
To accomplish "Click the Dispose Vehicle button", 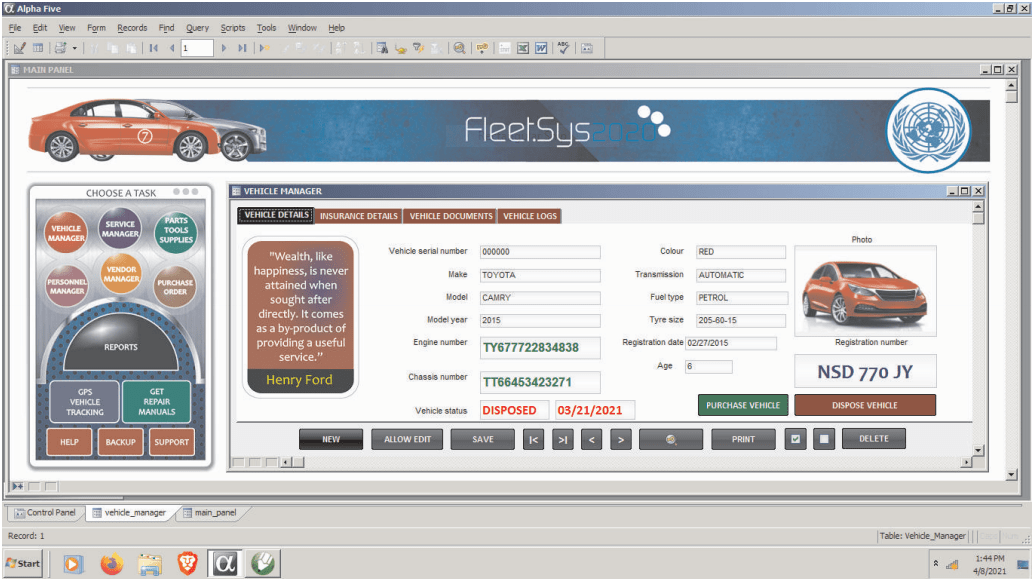I will coord(864,405).
